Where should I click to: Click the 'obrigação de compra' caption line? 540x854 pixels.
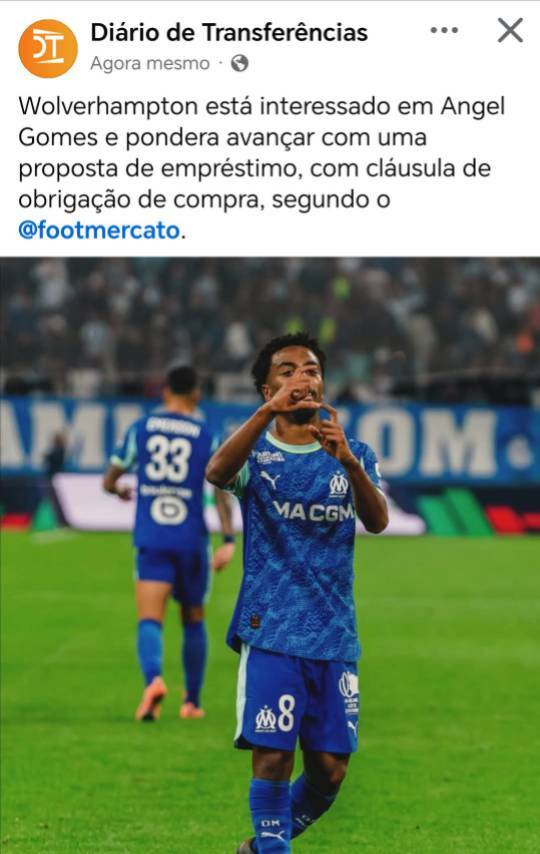pyautogui.click(x=204, y=199)
